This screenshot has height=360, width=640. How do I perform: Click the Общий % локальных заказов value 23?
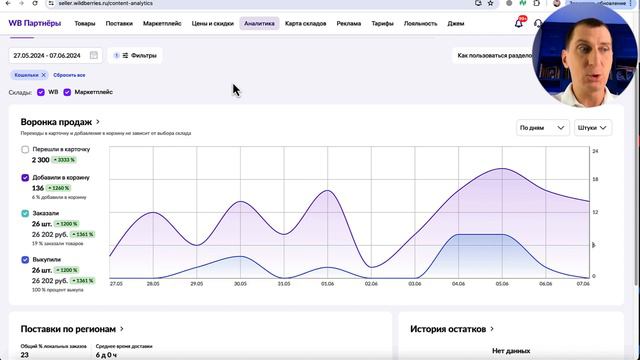24,355
